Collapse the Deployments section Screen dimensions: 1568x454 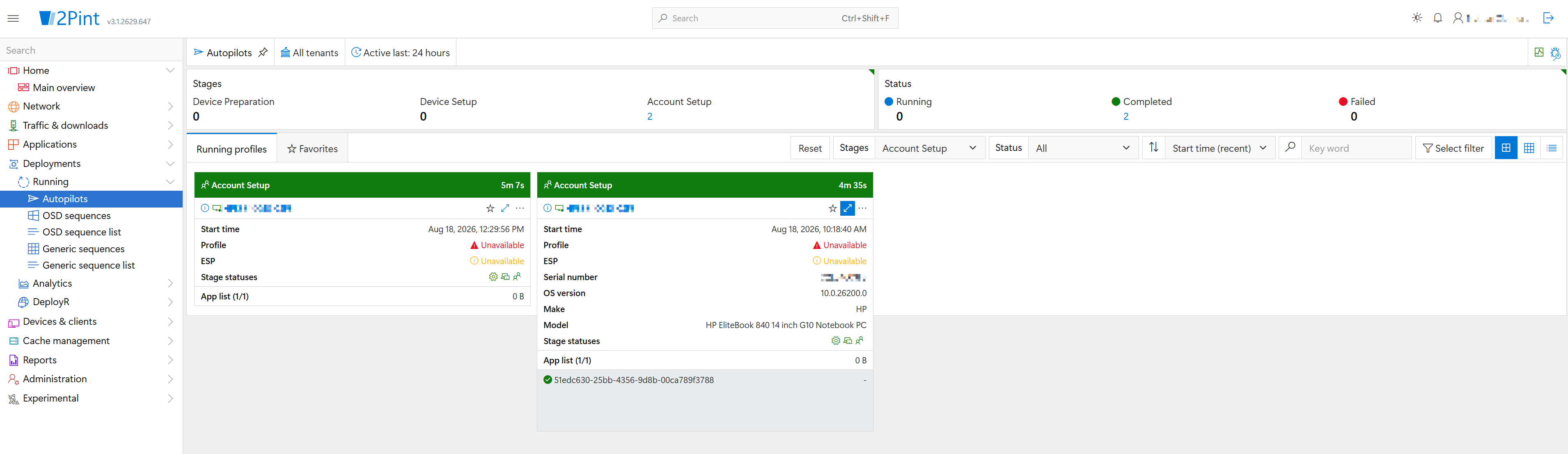(x=170, y=164)
